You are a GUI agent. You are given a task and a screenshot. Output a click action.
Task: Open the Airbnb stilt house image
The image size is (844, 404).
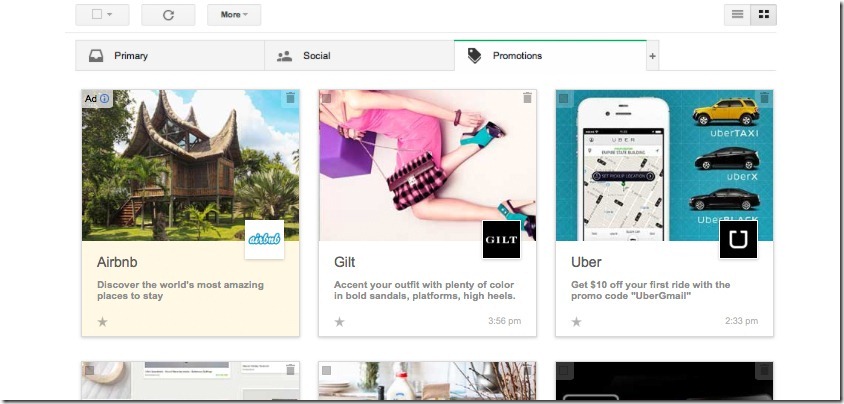(191, 165)
